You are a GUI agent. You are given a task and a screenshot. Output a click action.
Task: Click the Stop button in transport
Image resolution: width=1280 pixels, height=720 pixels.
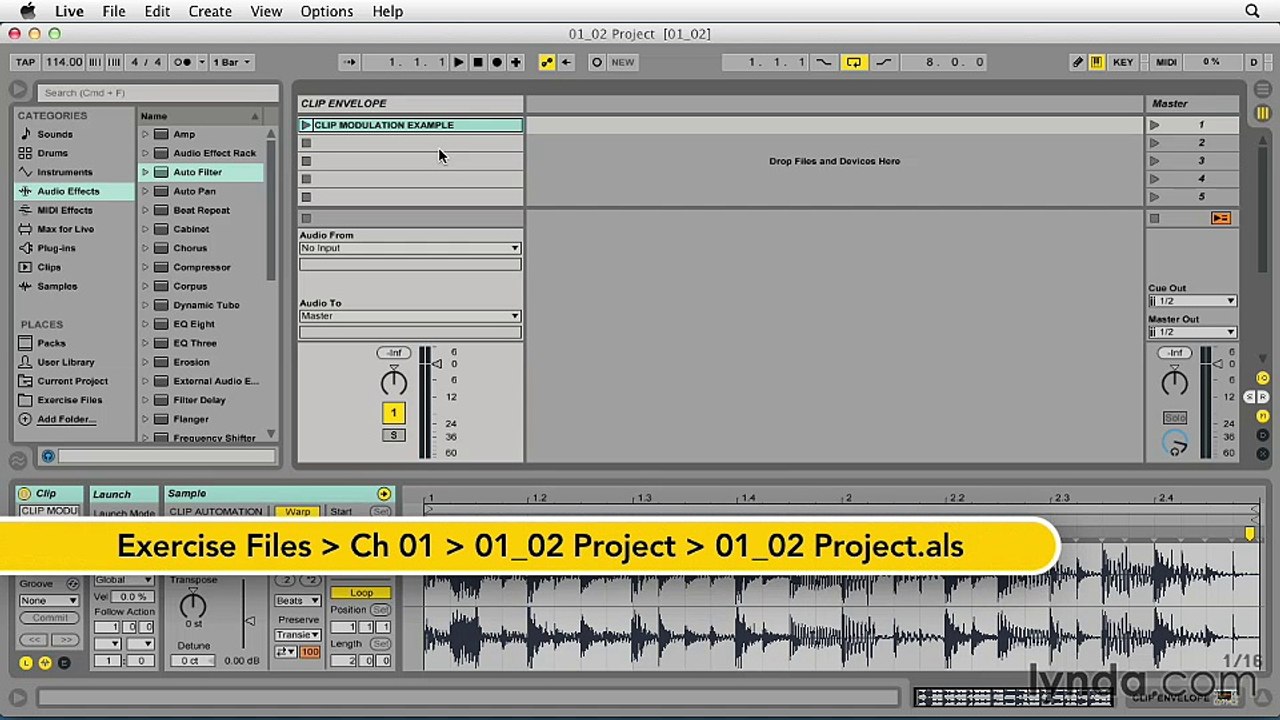(x=477, y=62)
